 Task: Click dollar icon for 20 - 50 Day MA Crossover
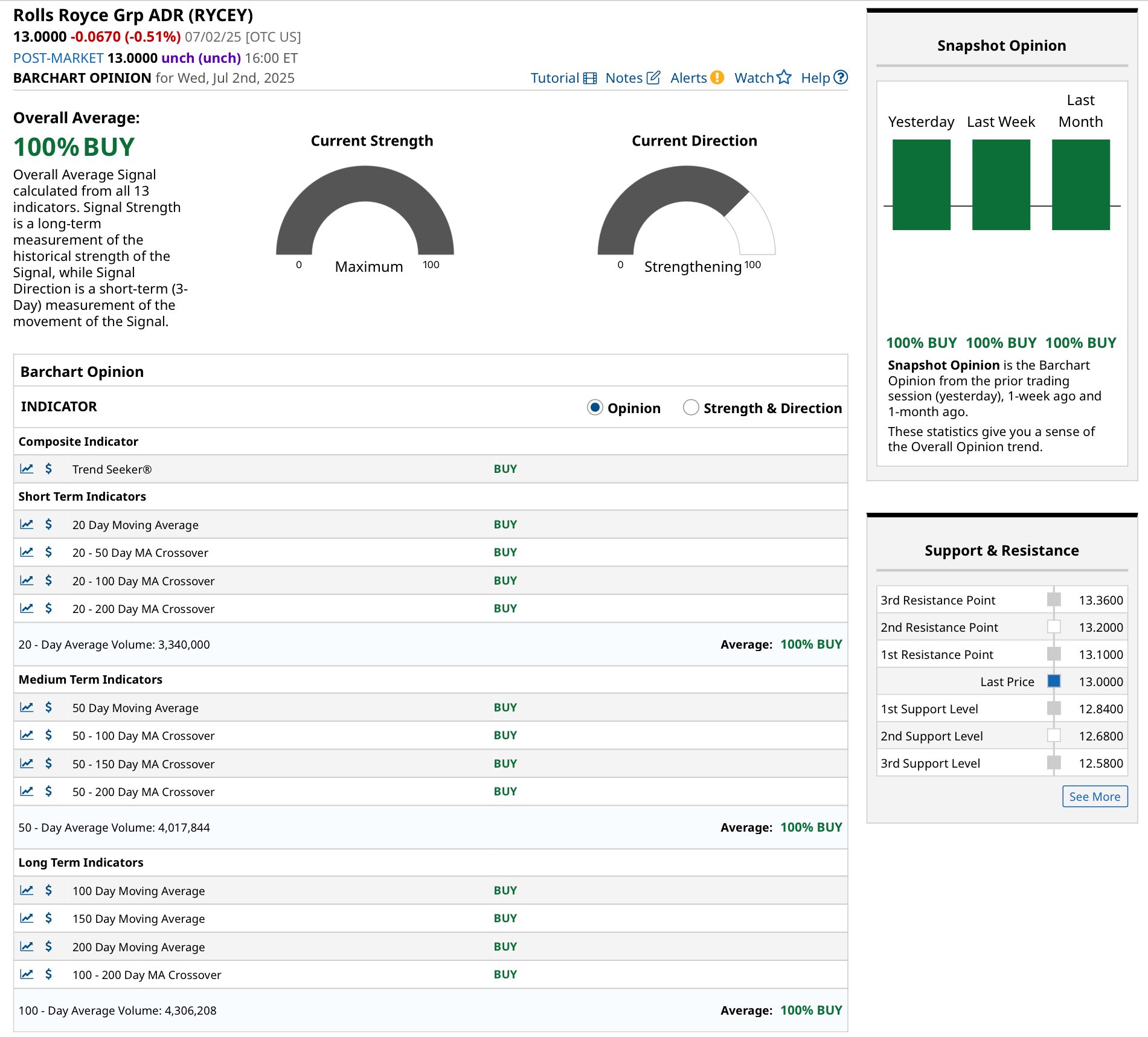48,552
